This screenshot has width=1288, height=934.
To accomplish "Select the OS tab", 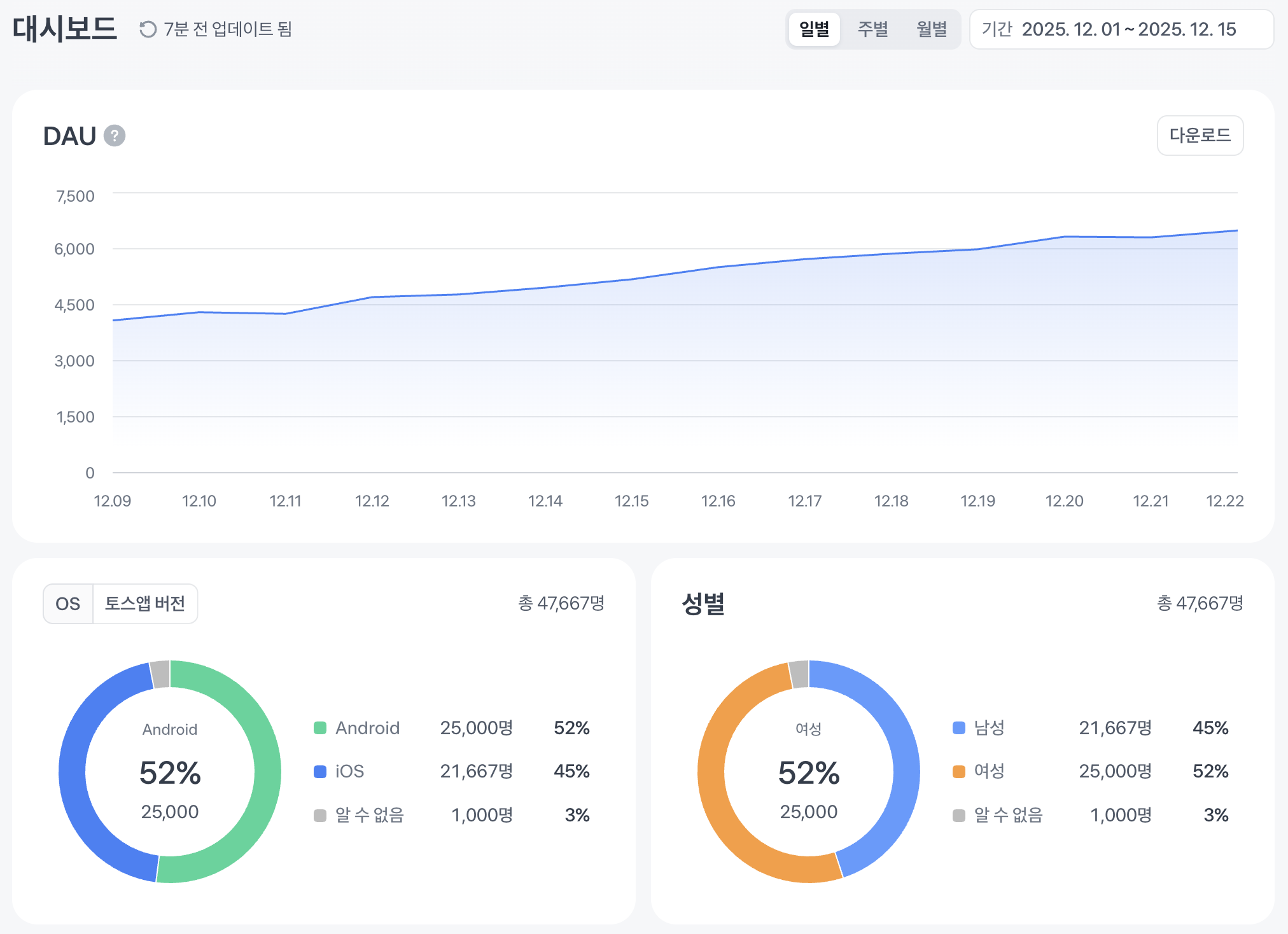I will [x=68, y=604].
